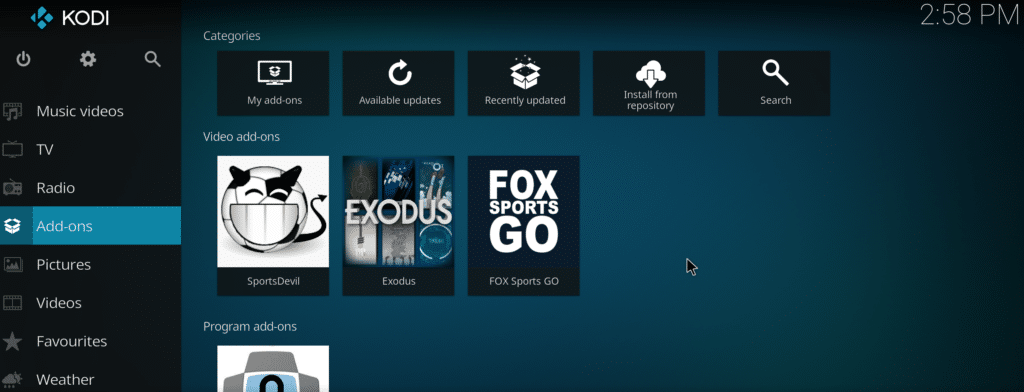Navigate to Videos in the sidebar
This screenshot has height=392, width=1024.
tap(90, 303)
